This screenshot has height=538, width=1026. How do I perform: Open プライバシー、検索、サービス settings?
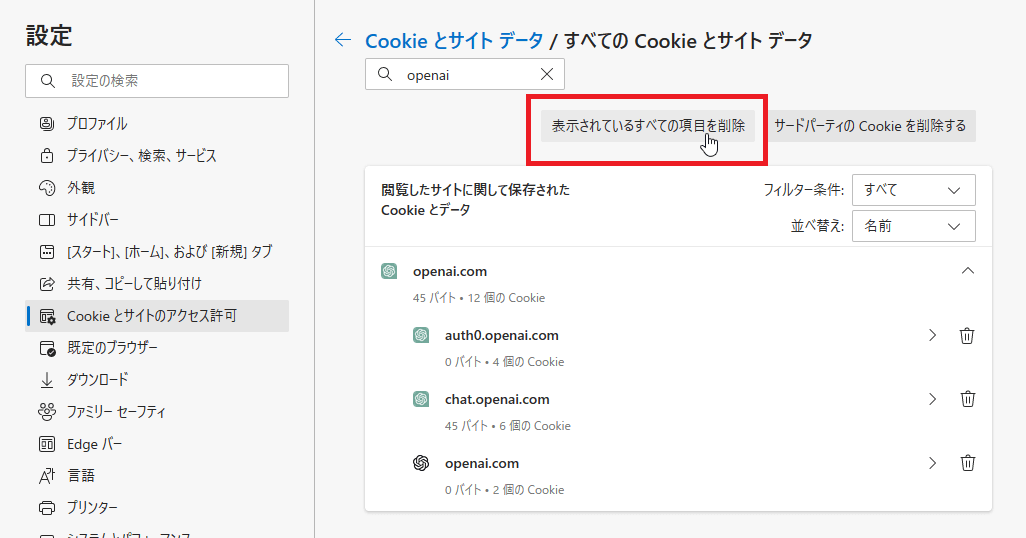tap(141, 156)
